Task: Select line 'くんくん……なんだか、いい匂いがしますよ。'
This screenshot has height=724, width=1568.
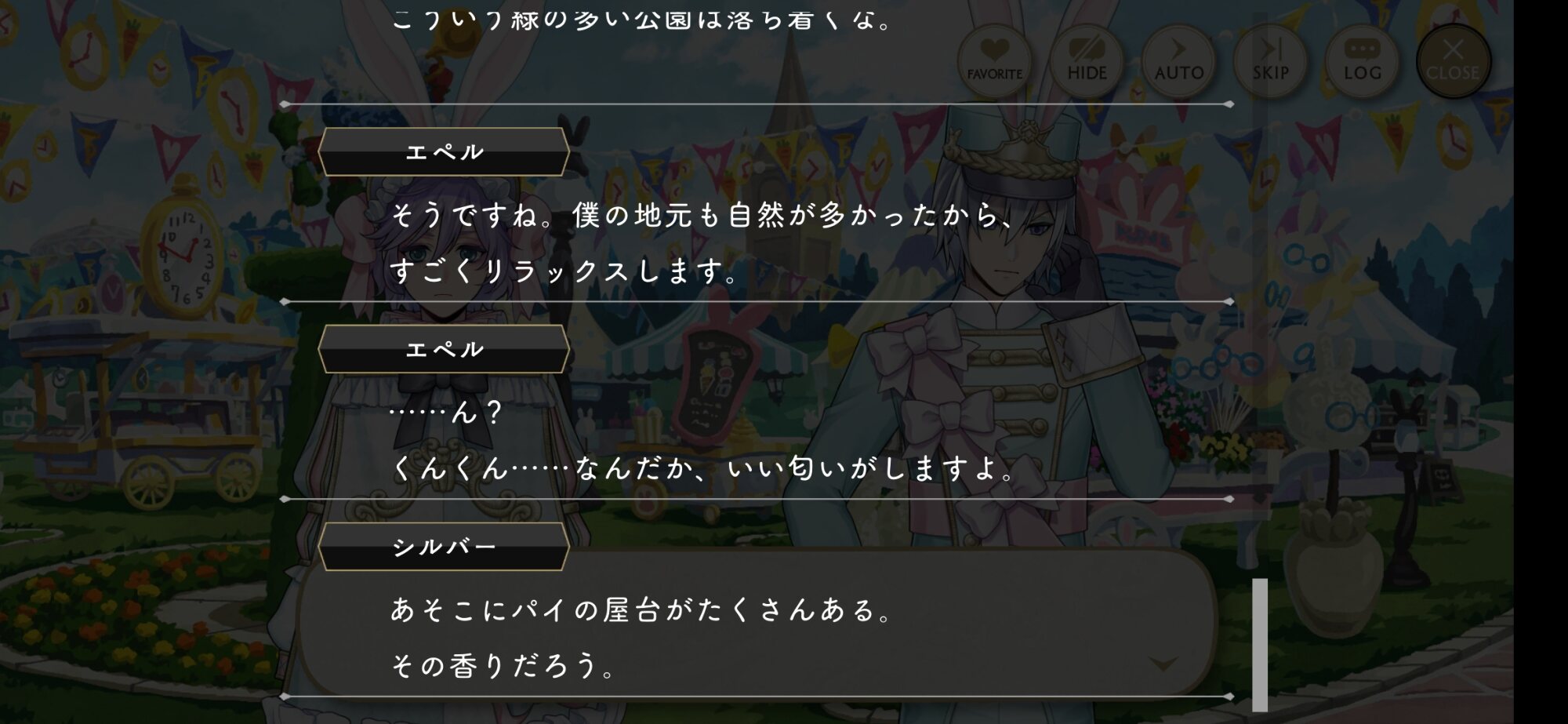Action: pyautogui.click(x=703, y=468)
